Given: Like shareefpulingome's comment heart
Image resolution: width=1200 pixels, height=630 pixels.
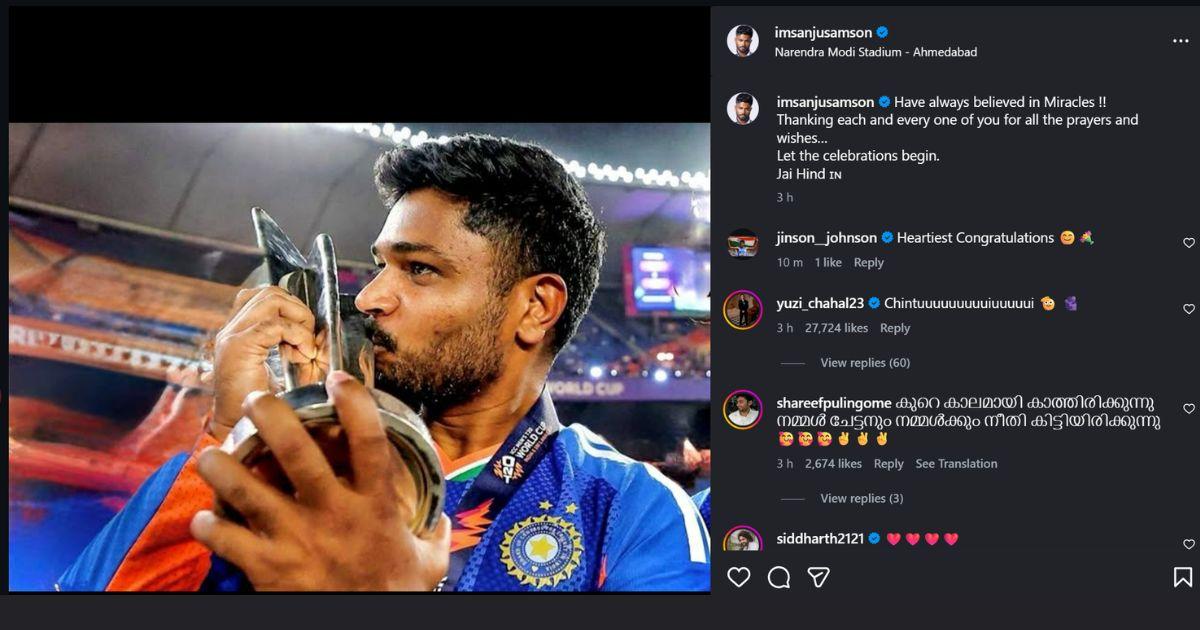Looking at the screenshot, I should [1189, 409].
